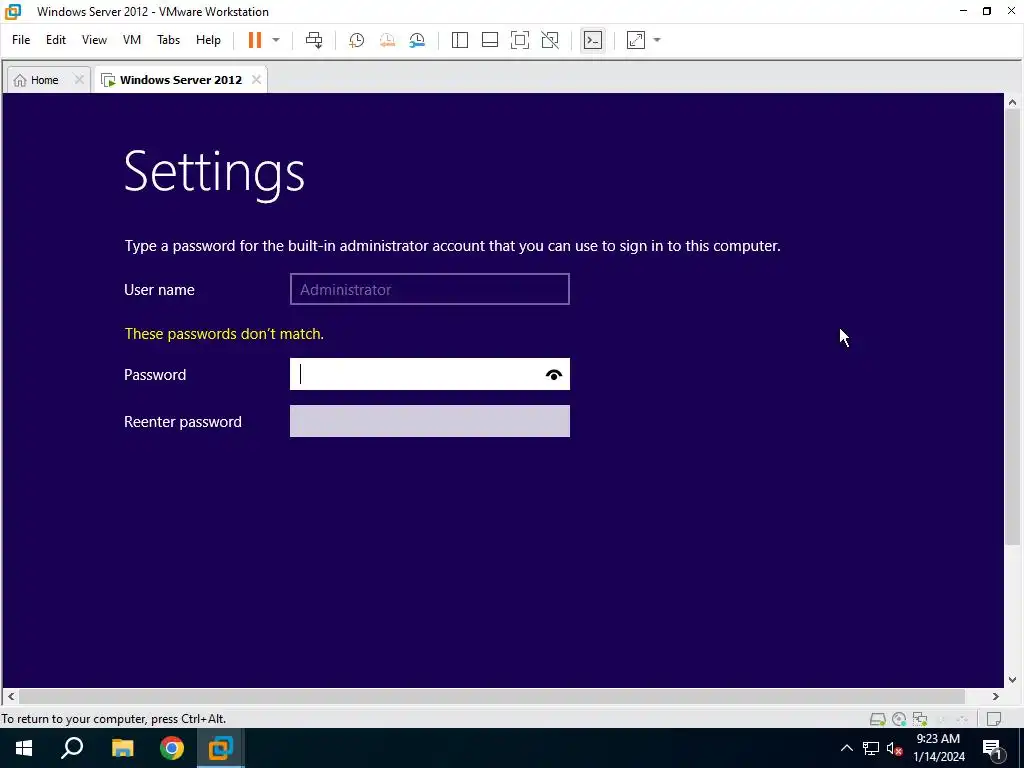The image size is (1024, 768).
Task: Click the 'These passwords don't match.' message
Action: click(224, 334)
